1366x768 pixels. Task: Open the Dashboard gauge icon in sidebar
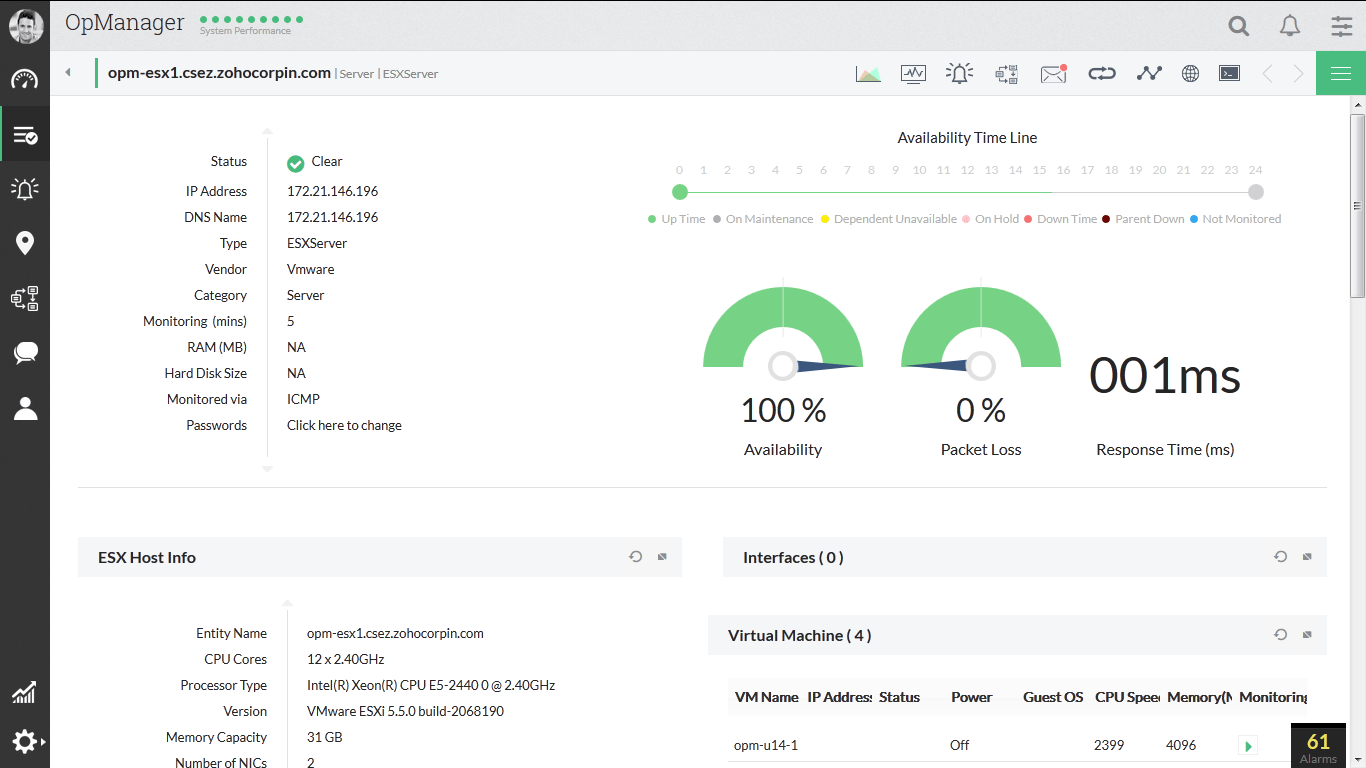(x=25, y=80)
